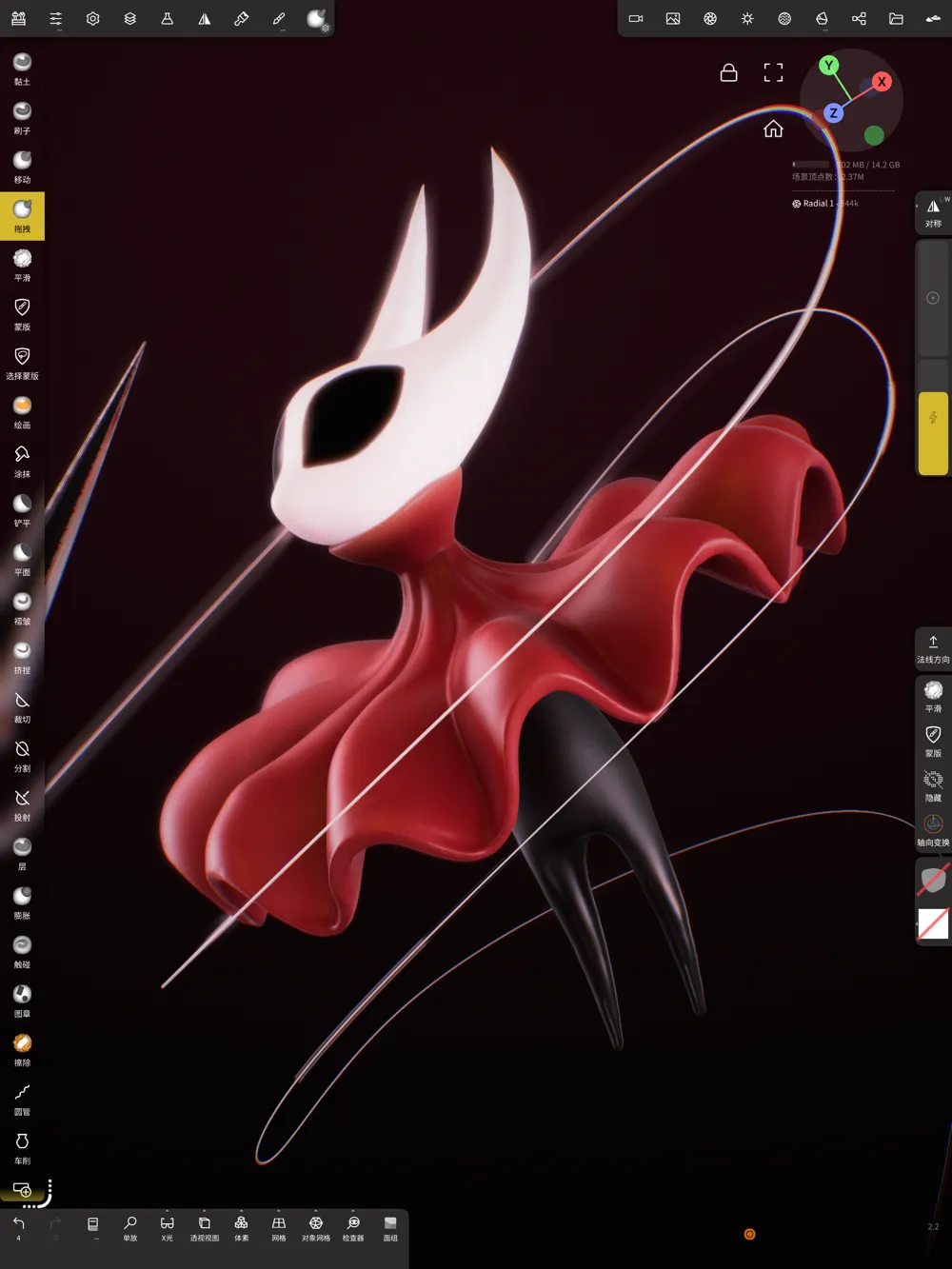Viewport: 952px width, 1269px height.
Task: Open the camera settings menu
Action: 636,18
